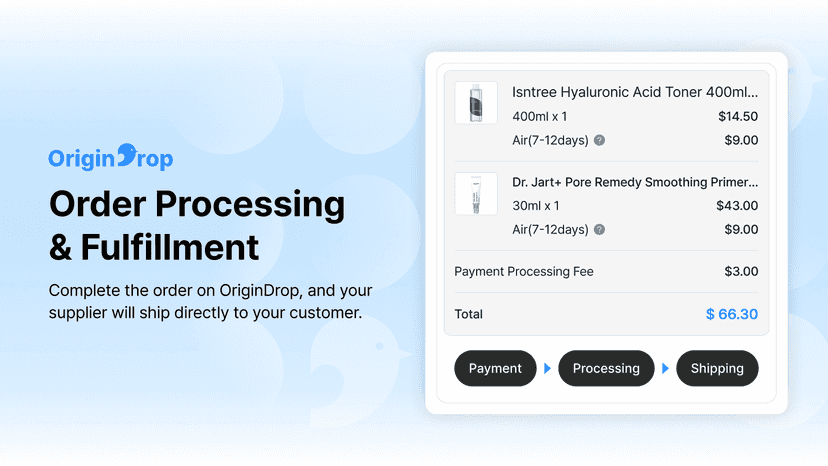This screenshot has height=466, width=828.
Task: Select the Dr. Jart+ Pore Remedy Smoothing Primer title
Action: pyautogui.click(x=635, y=182)
